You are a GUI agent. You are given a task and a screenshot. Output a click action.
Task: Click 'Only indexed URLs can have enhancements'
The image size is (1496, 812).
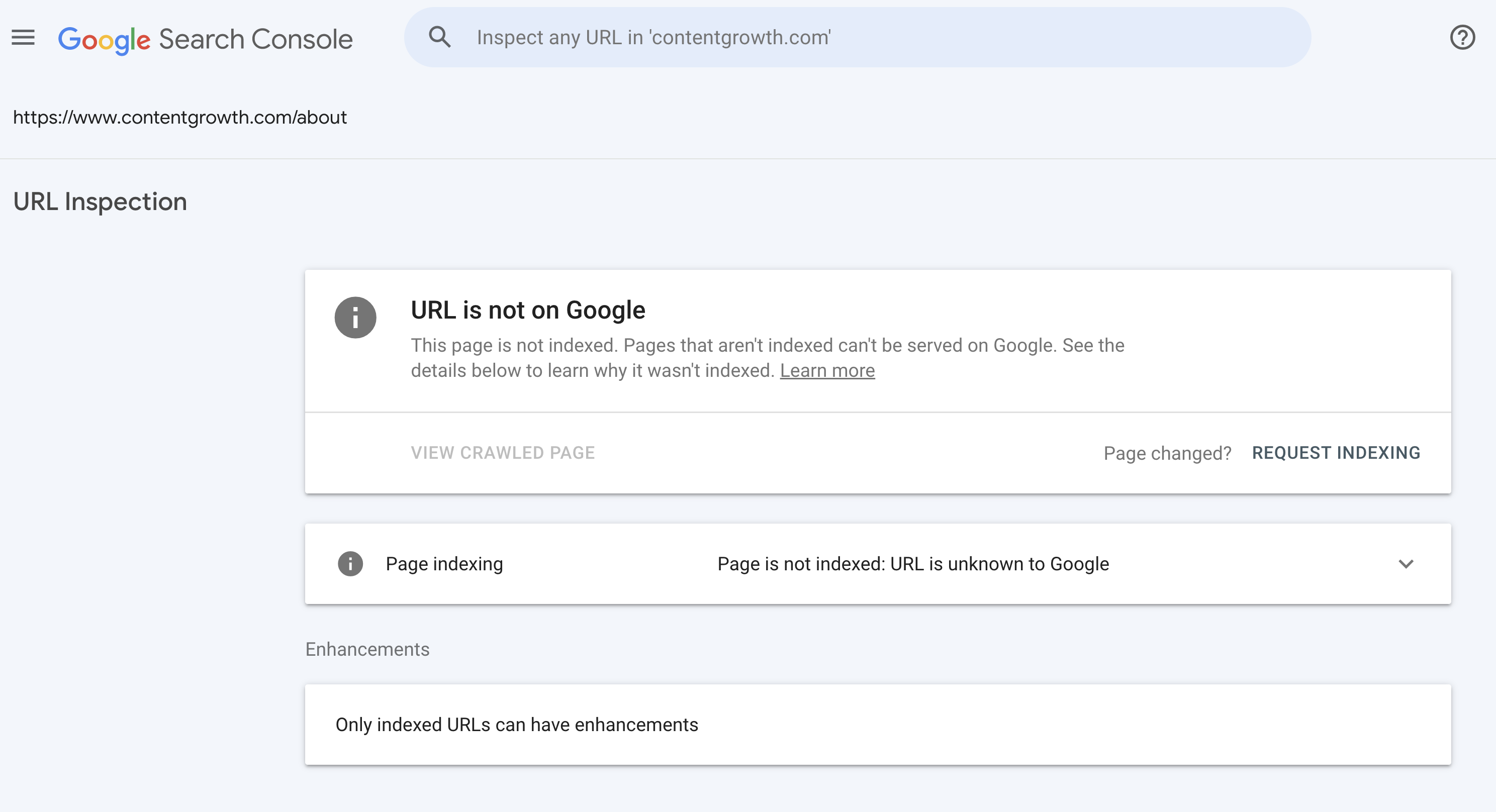coord(517,725)
